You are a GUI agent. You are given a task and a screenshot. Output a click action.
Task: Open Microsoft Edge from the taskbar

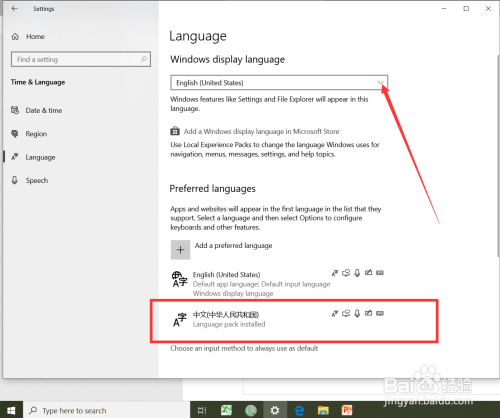click(x=299, y=410)
